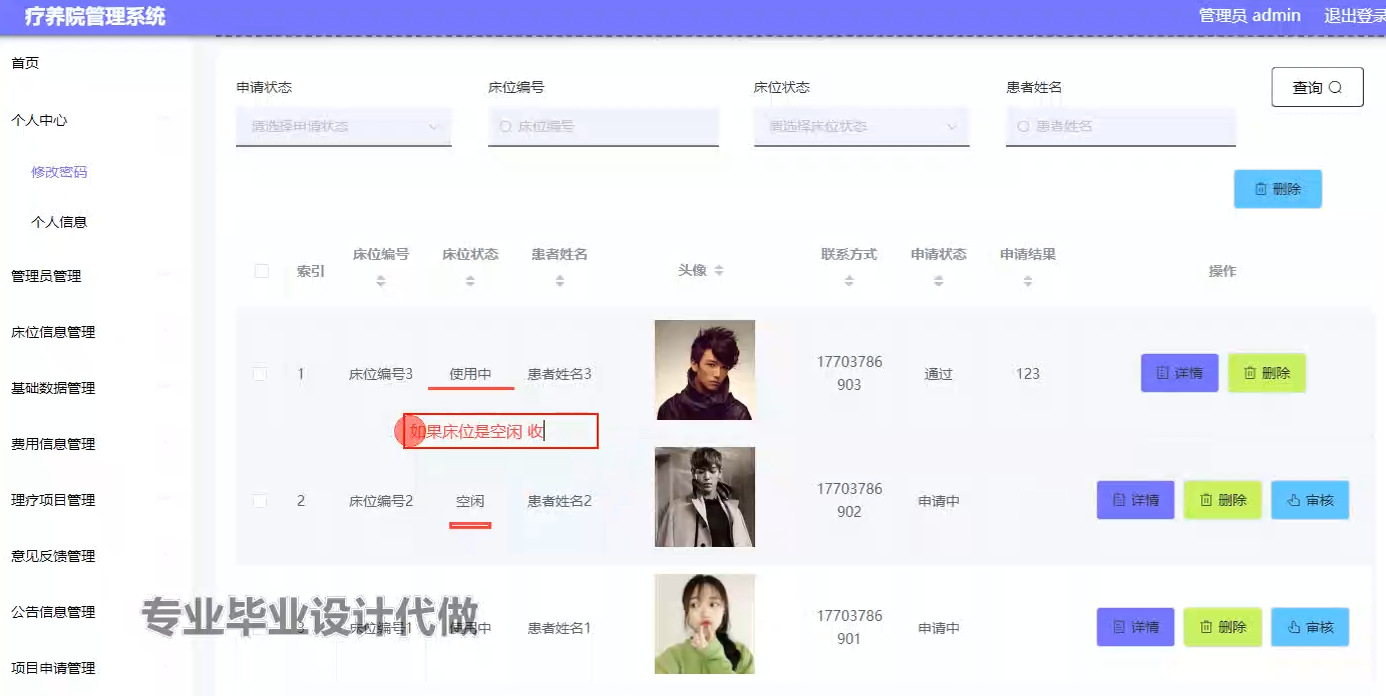
Task: Sort by 床位编号 column sort arrows
Action: click(x=380, y=282)
